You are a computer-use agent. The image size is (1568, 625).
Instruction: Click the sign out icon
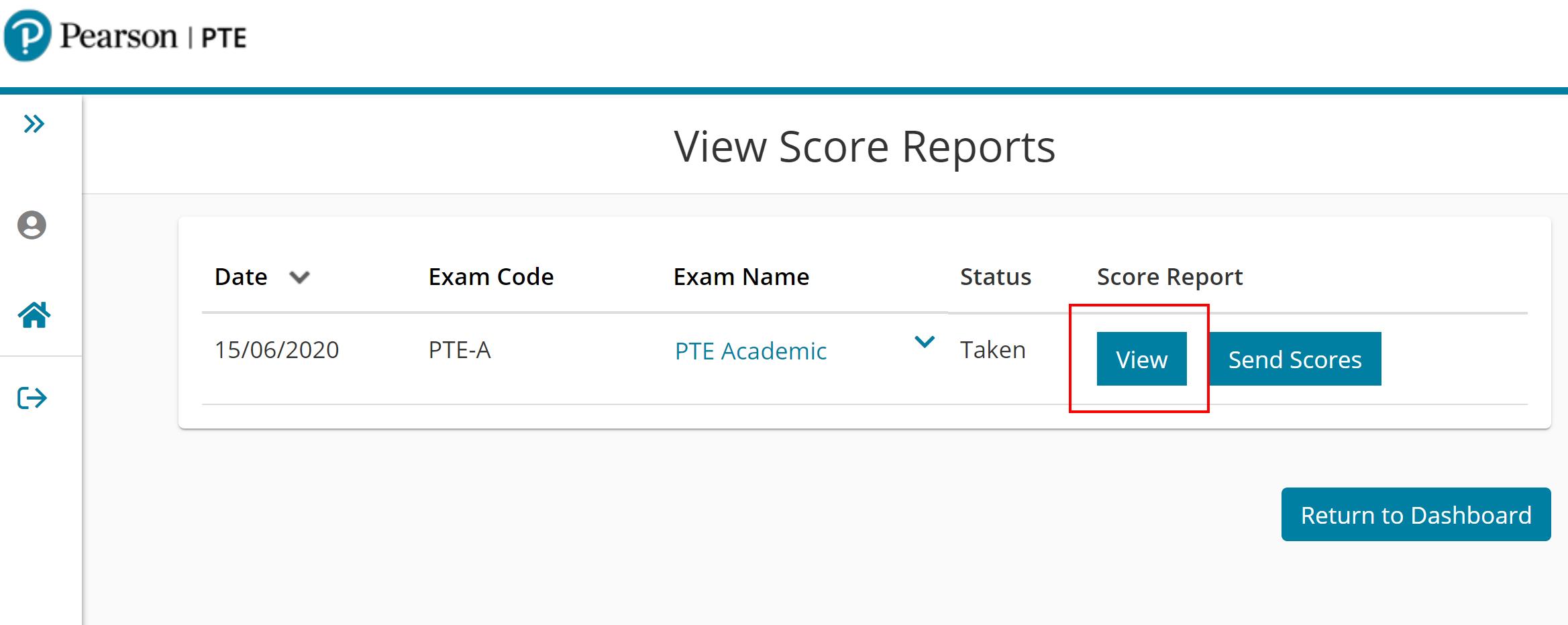point(32,398)
